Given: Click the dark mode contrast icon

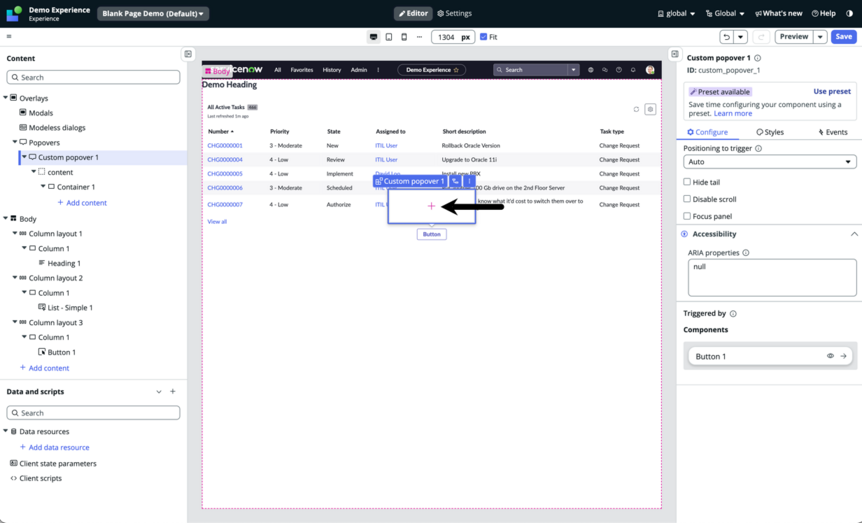Looking at the screenshot, I should point(849,14).
